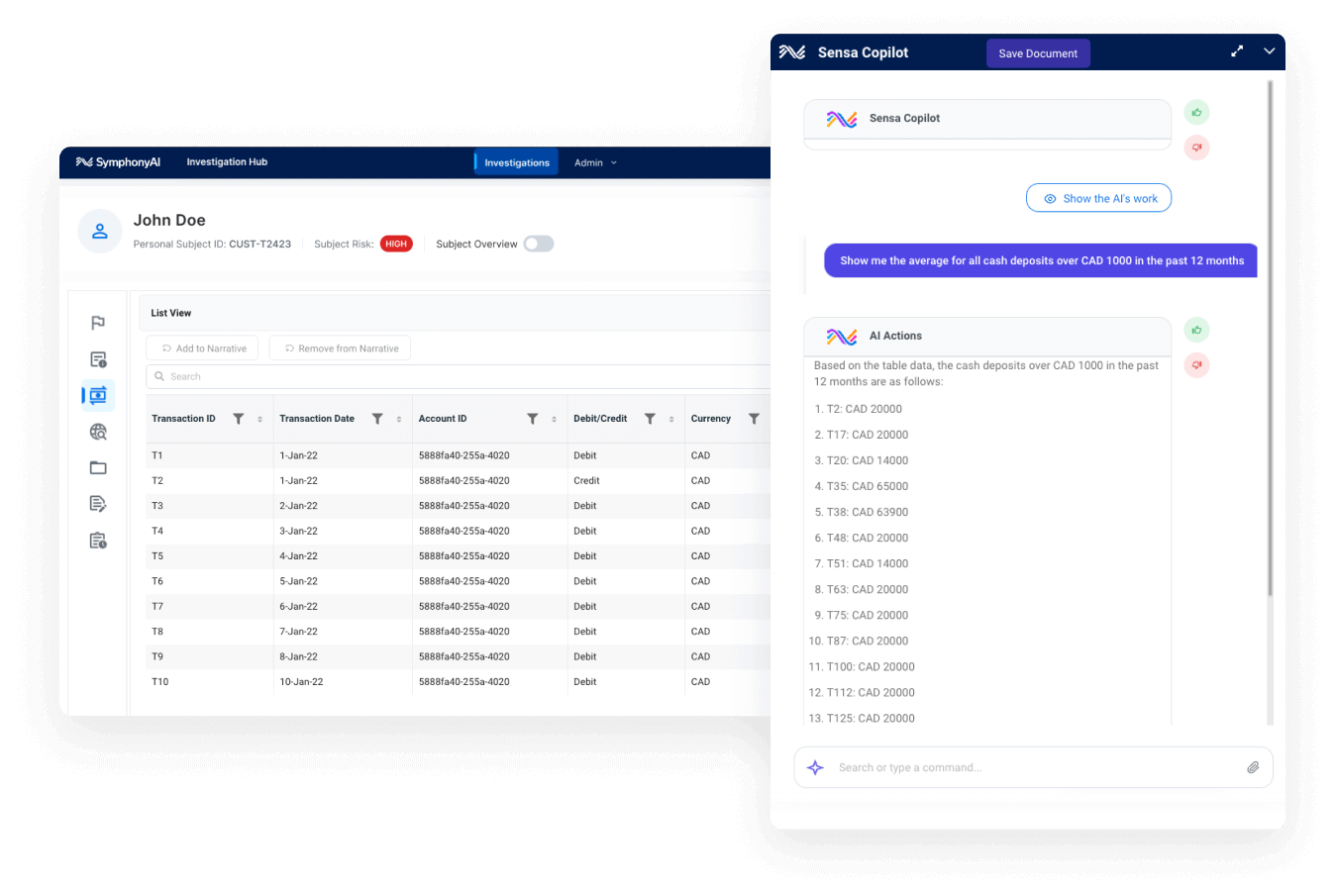Open the Admin dropdown menu
The width and height of the screenshot is (1336, 896).
[595, 162]
